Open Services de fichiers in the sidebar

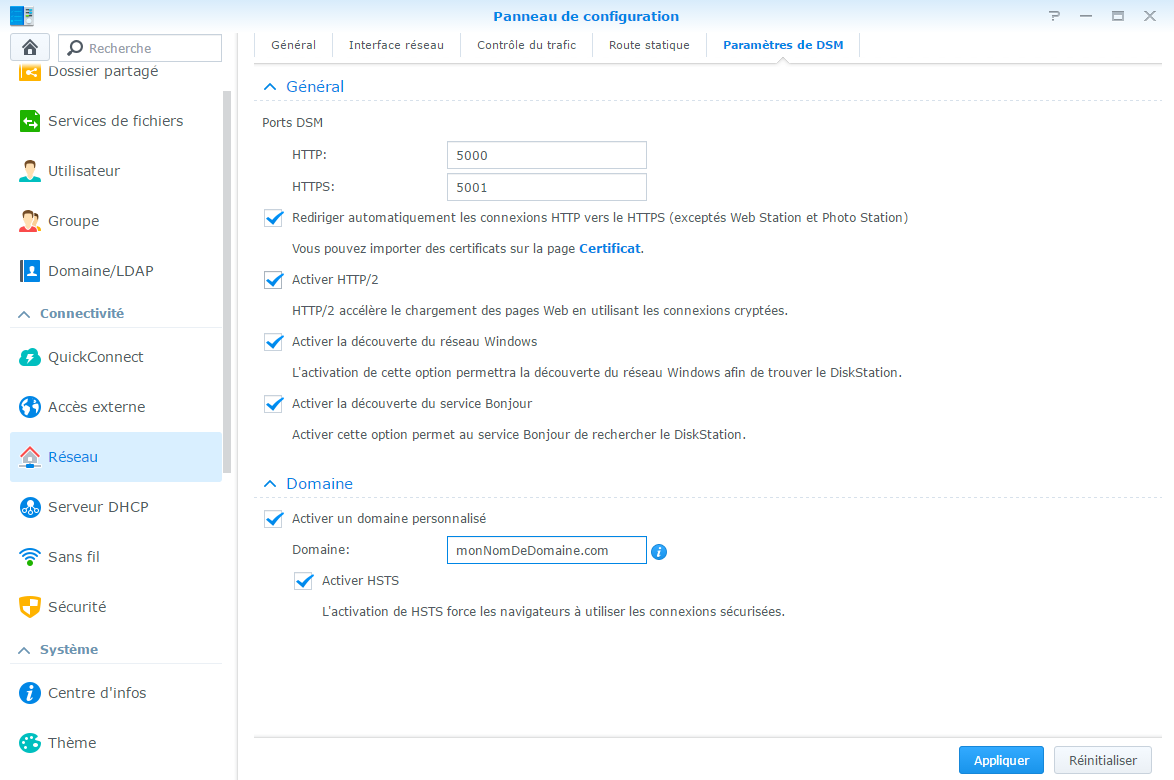(116, 121)
